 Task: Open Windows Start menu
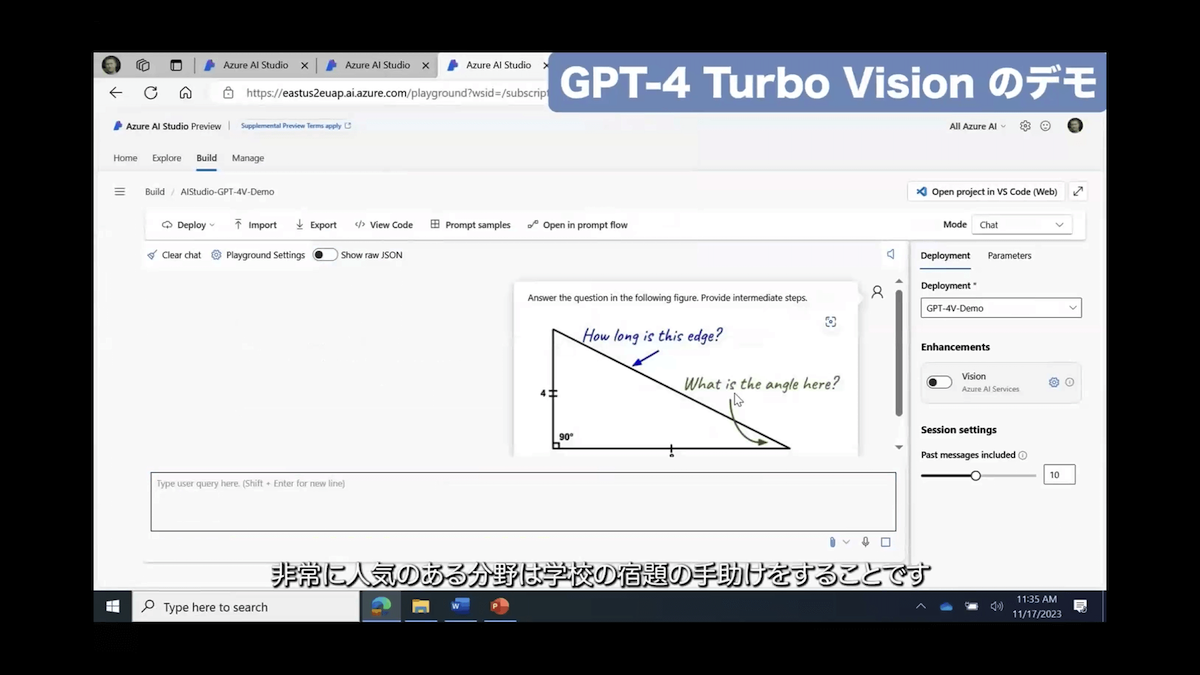pos(113,606)
